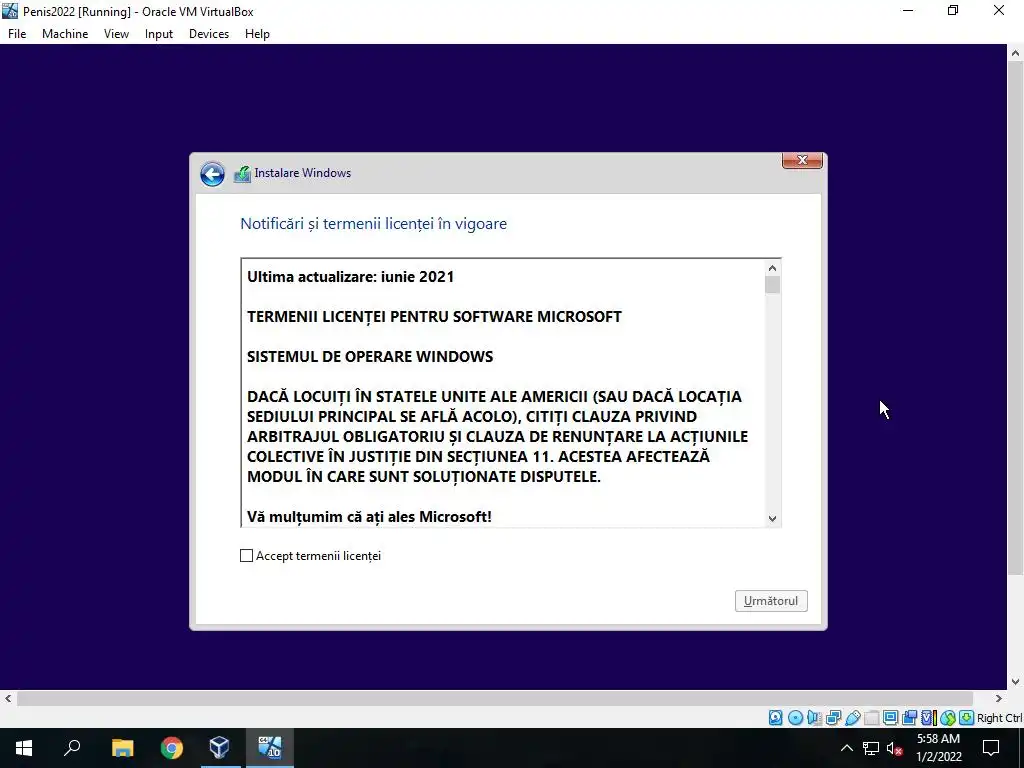Click the VM window horizontal scrollbar thumb
Image resolution: width=1024 pixels, height=768 pixels.
tap(494, 698)
